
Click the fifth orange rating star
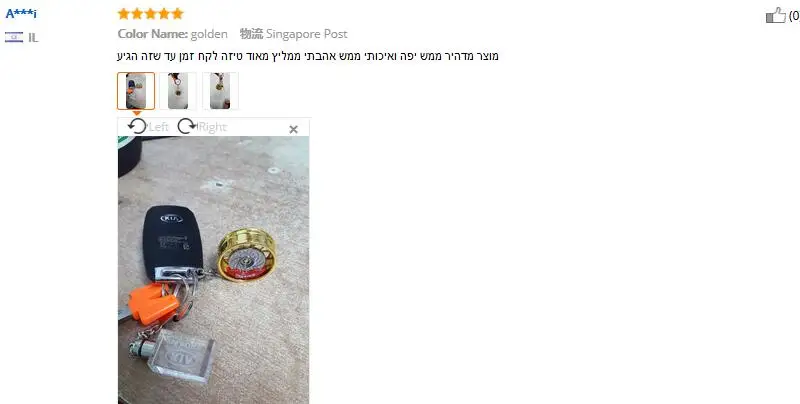(x=177, y=14)
